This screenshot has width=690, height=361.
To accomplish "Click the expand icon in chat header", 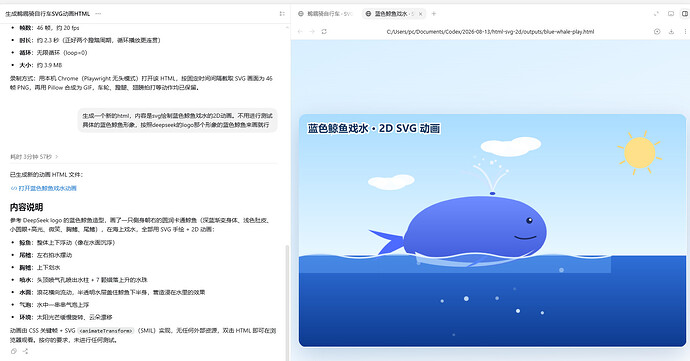I will pos(282,14).
